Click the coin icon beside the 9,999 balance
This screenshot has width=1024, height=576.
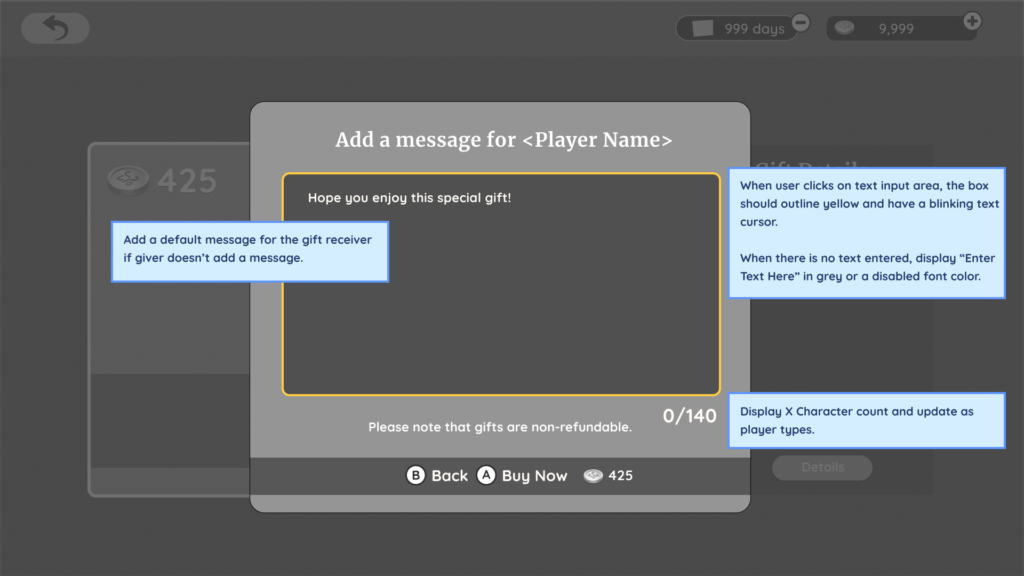pos(846,28)
